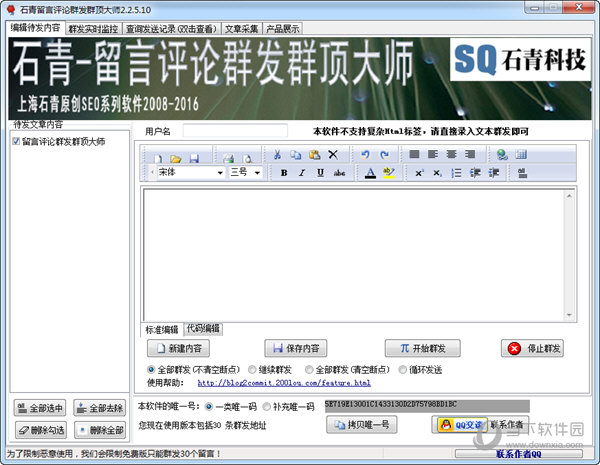Uncheck 留言评论群发群顶大师 article checkbox
The image size is (600, 465).
[16, 142]
